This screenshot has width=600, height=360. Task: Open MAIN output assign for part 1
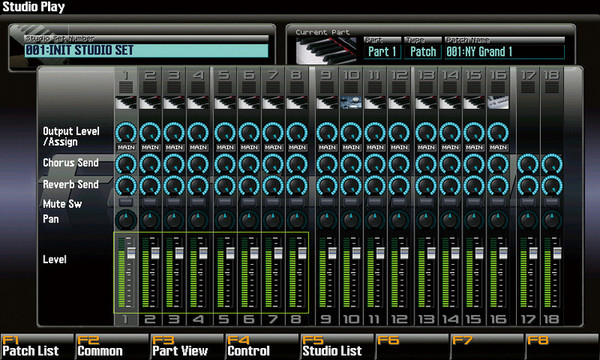[126, 147]
